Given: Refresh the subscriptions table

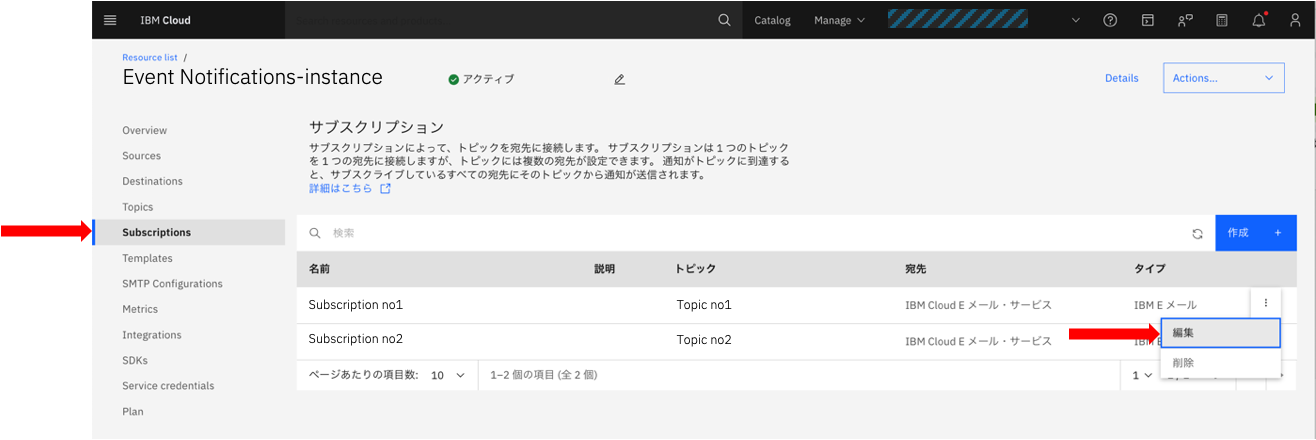Looking at the screenshot, I should click(1197, 233).
